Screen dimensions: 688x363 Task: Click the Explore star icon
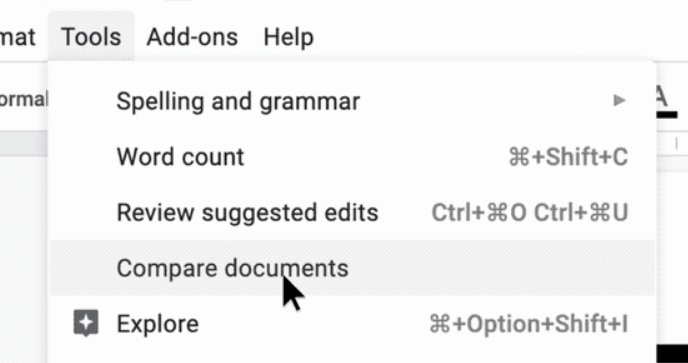tap(86, 323)
